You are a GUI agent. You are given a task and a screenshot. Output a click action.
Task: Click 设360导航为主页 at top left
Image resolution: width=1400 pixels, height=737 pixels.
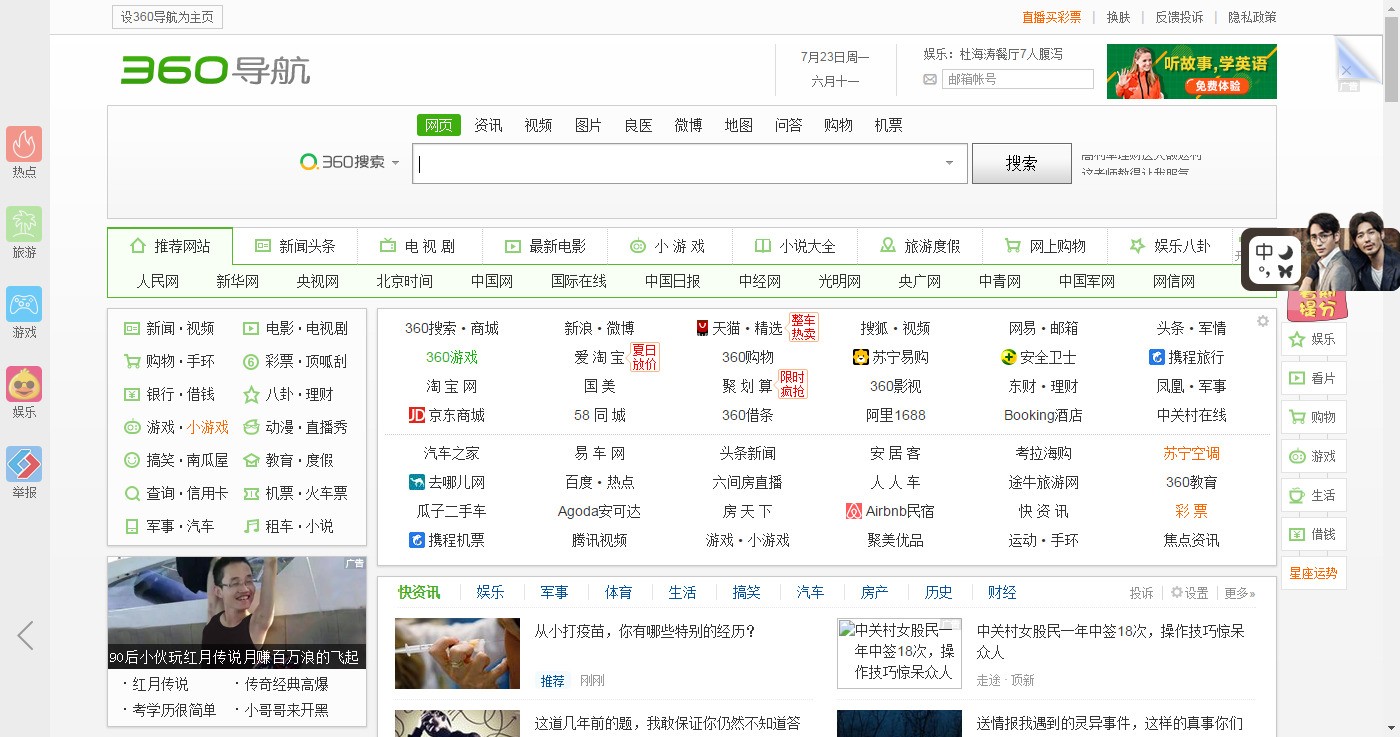tap(166, 16)
